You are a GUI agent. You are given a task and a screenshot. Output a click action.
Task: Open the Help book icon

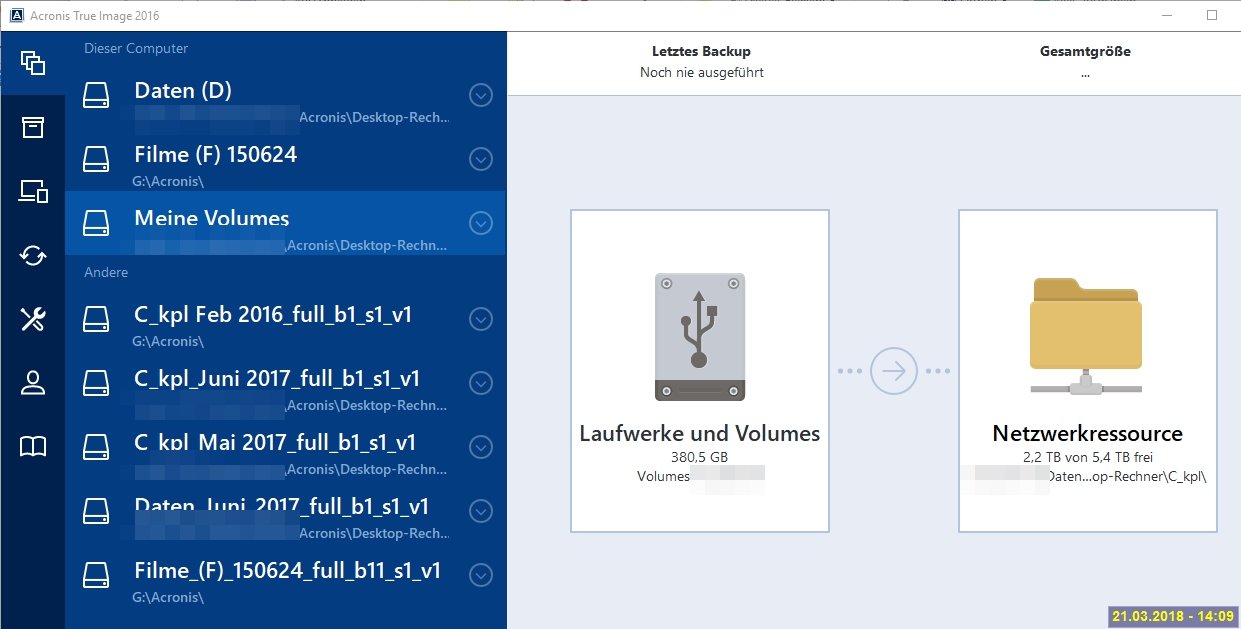pos(33,447)
